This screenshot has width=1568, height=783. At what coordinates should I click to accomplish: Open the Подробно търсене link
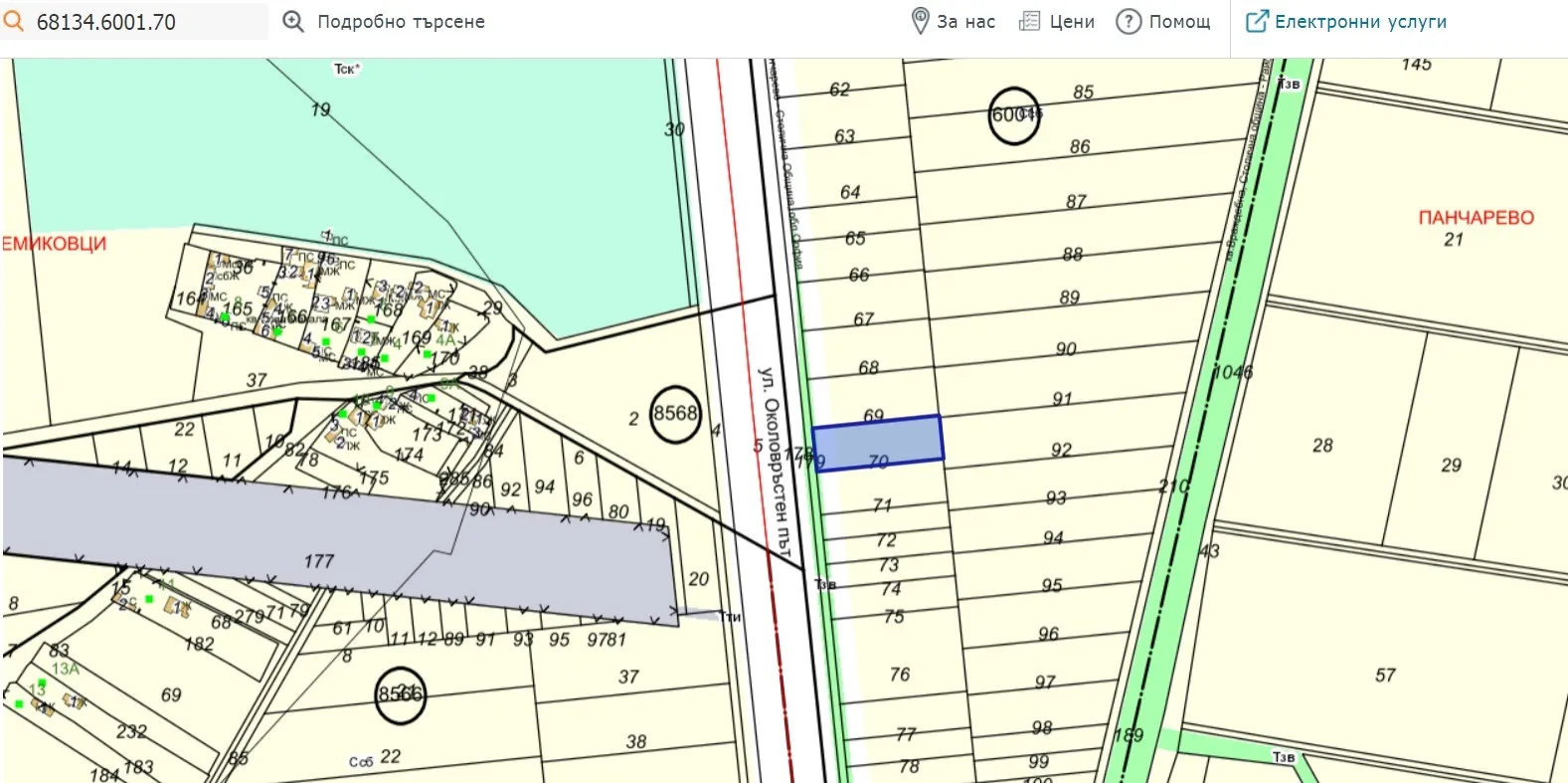(x=401, y=22)
